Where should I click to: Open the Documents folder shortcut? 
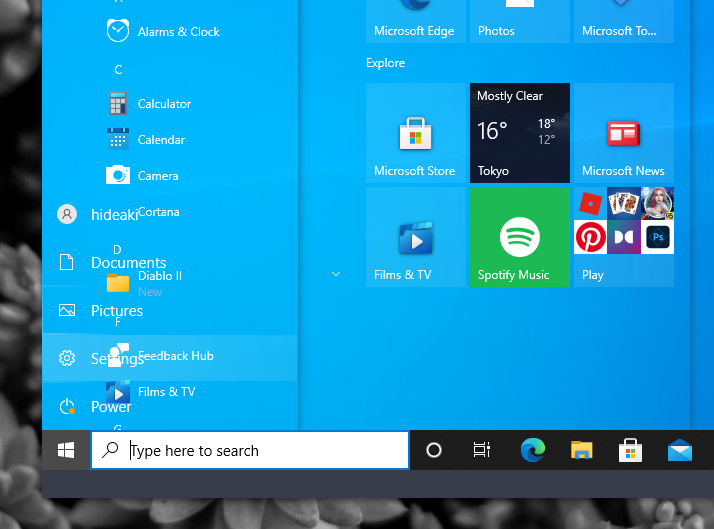click(x=112, y=262)
